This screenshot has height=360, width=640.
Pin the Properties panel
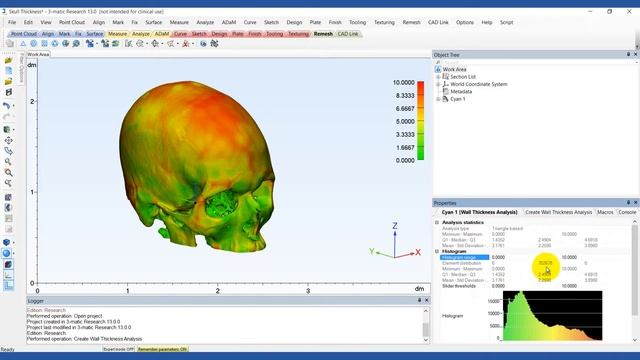pyautogui.click(x=628, y=202)
